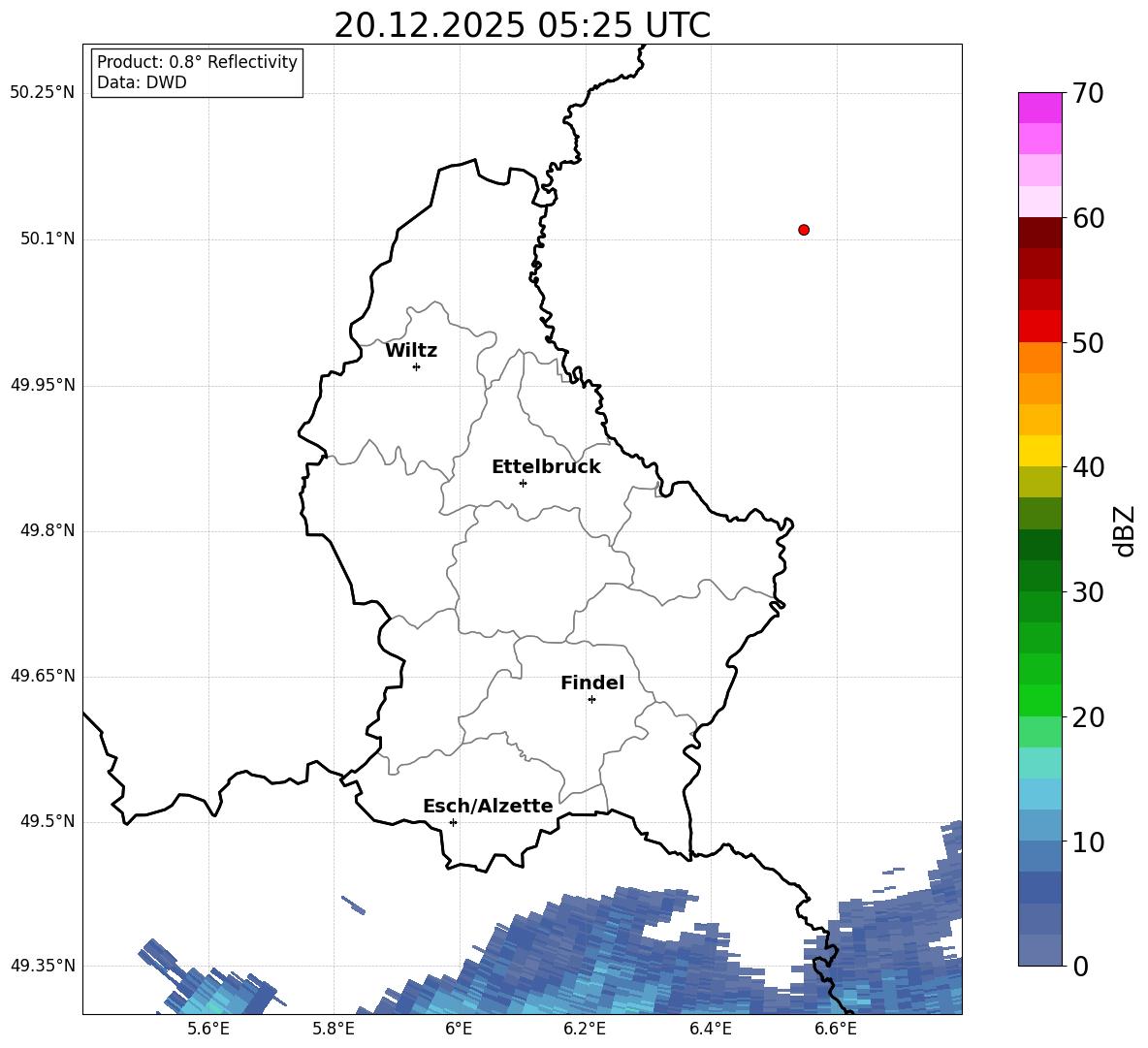Click the yellow colorbar swatch above 40
Viewport: 1148px width, 1048px height.
(x=1039, y=451)
